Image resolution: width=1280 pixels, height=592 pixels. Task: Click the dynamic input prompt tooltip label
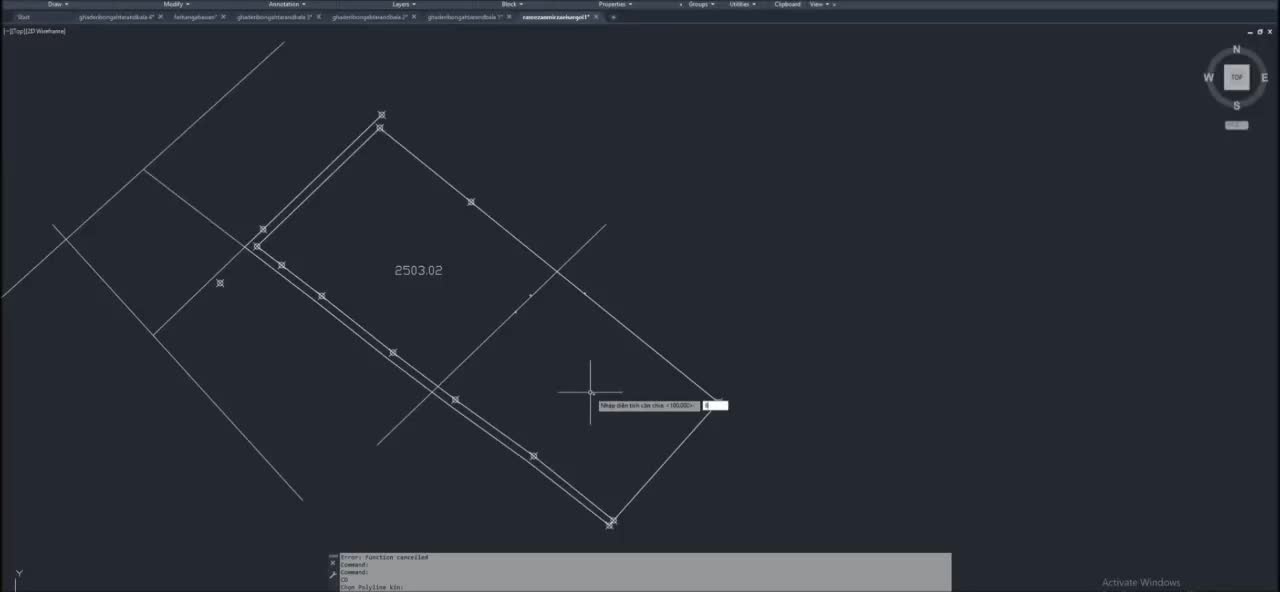click(648, 405)
